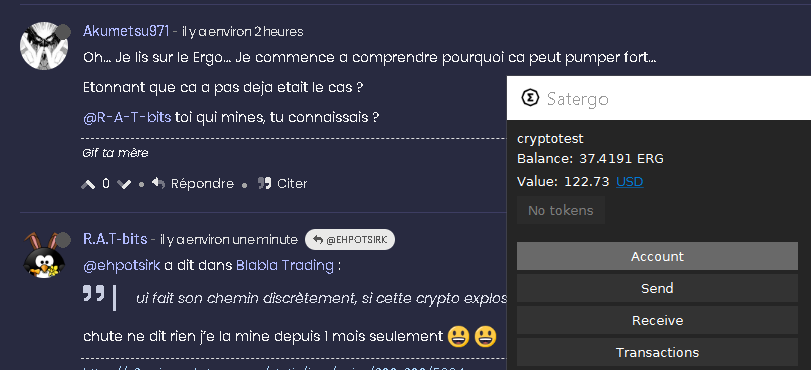
Task: Click the reply arrow icon beside Répondre
Action: pos(158,183)
